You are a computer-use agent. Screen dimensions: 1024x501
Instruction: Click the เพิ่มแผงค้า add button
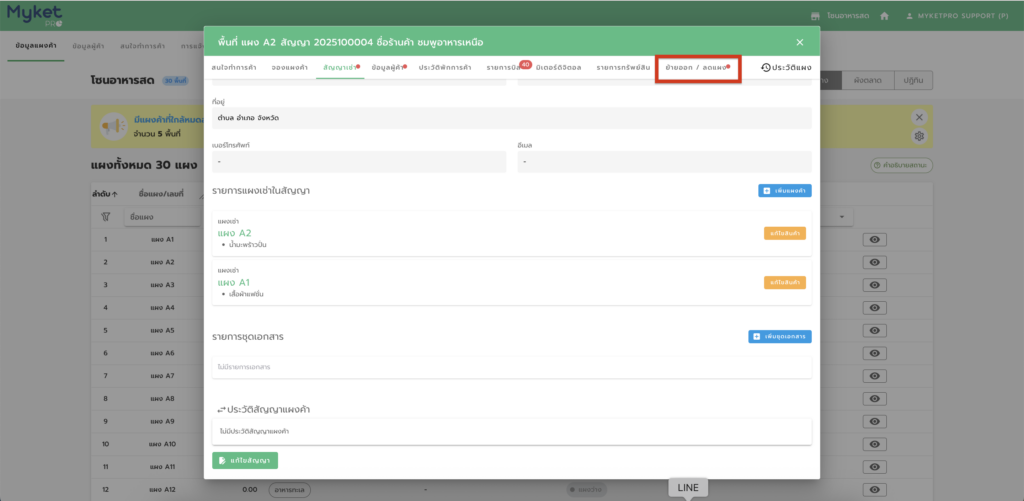[x=784, y=190]
